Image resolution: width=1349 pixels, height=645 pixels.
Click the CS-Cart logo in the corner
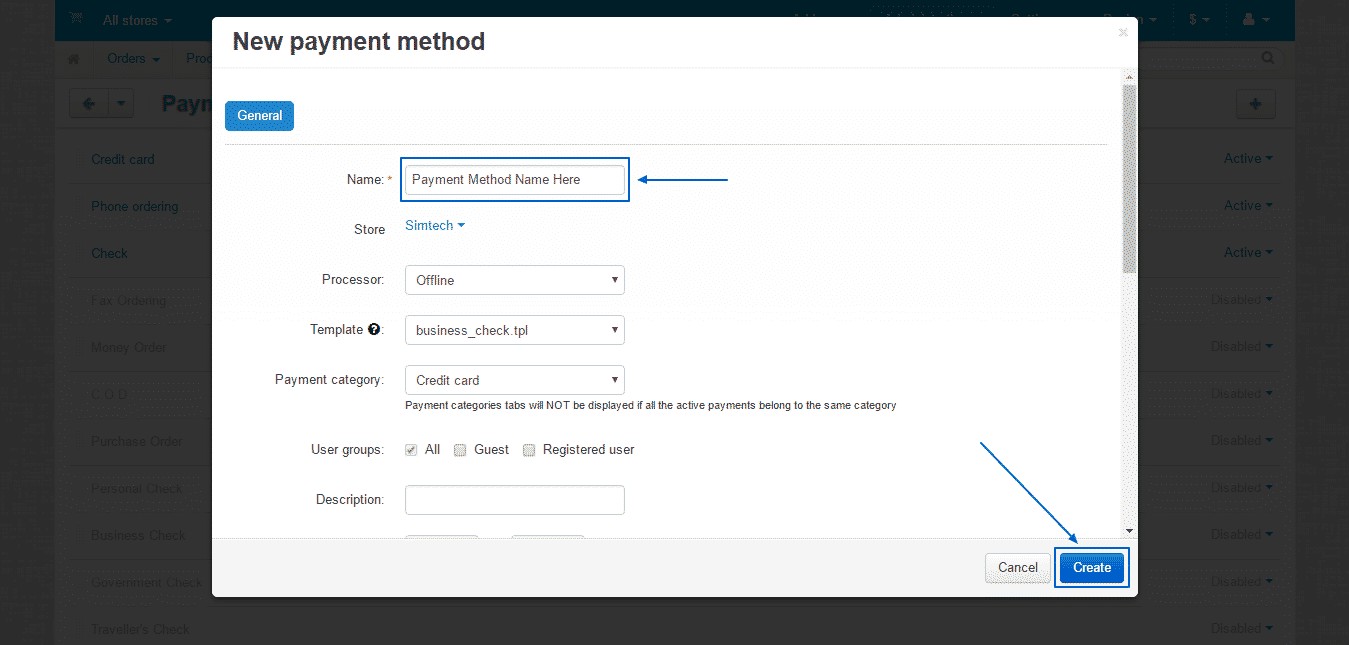(76, 18)
